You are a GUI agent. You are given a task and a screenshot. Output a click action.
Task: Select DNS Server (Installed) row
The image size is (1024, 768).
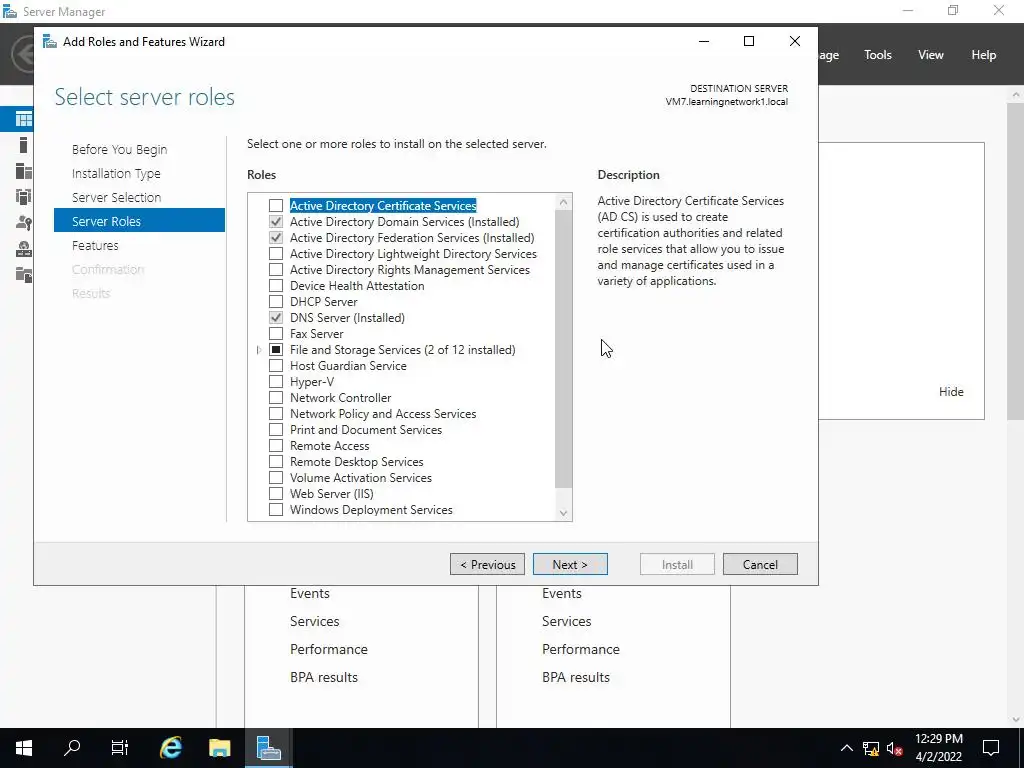tap(347, 318)
